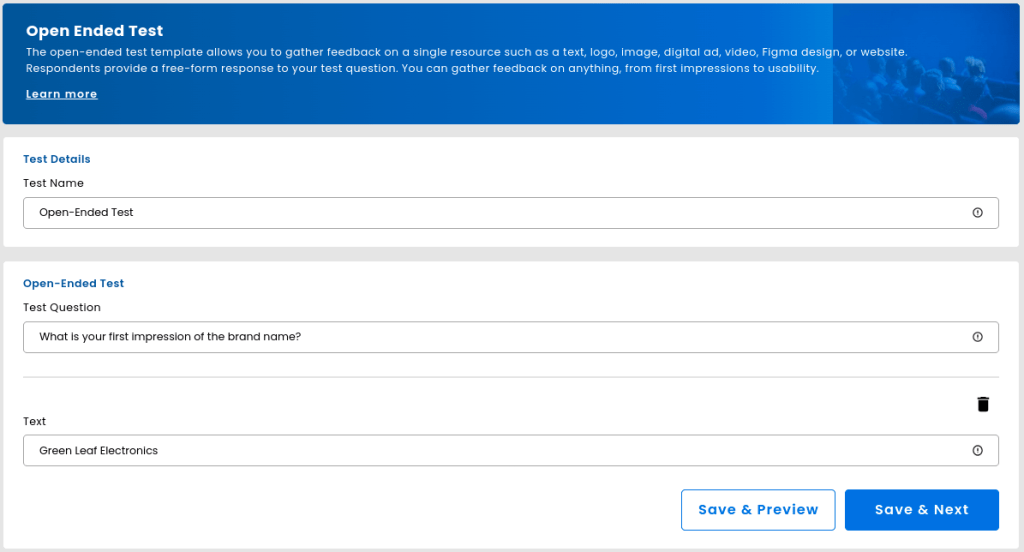Open the Learn more link
This screenshot has width=1024, height=552.
(x=61, y=94)
